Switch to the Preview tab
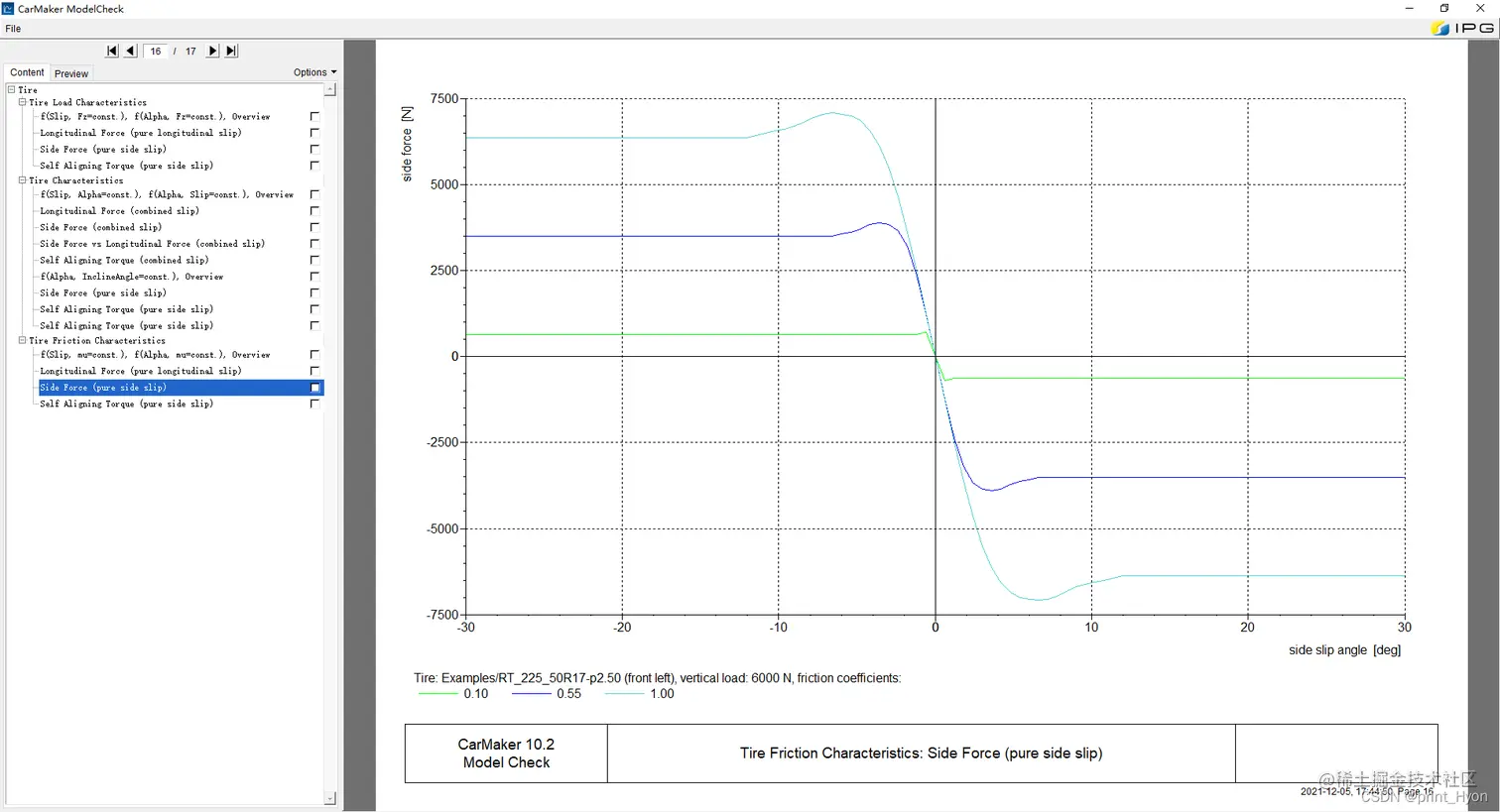This screenshot has height=812, width=1500. click(71, 73)
